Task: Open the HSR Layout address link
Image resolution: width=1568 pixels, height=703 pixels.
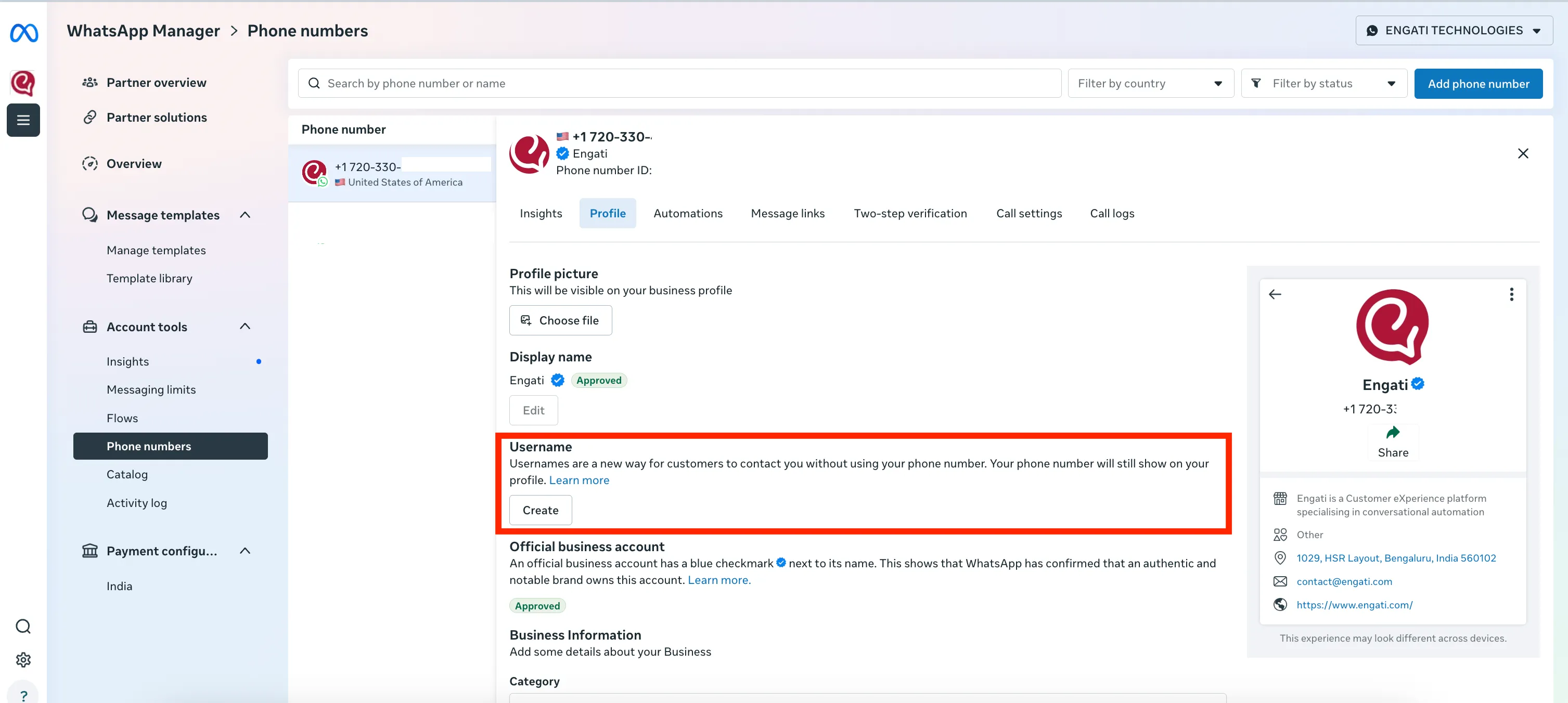Action: (1396, 558)
